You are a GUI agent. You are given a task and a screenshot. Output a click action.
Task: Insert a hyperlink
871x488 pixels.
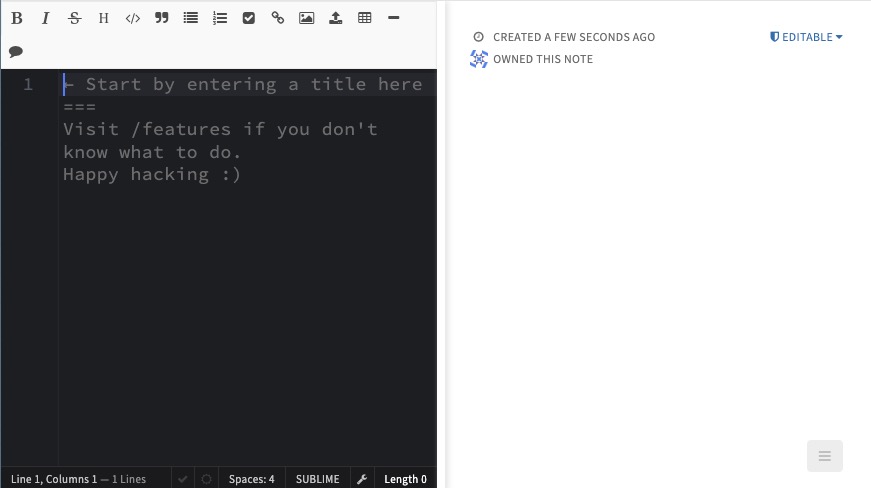278,18
